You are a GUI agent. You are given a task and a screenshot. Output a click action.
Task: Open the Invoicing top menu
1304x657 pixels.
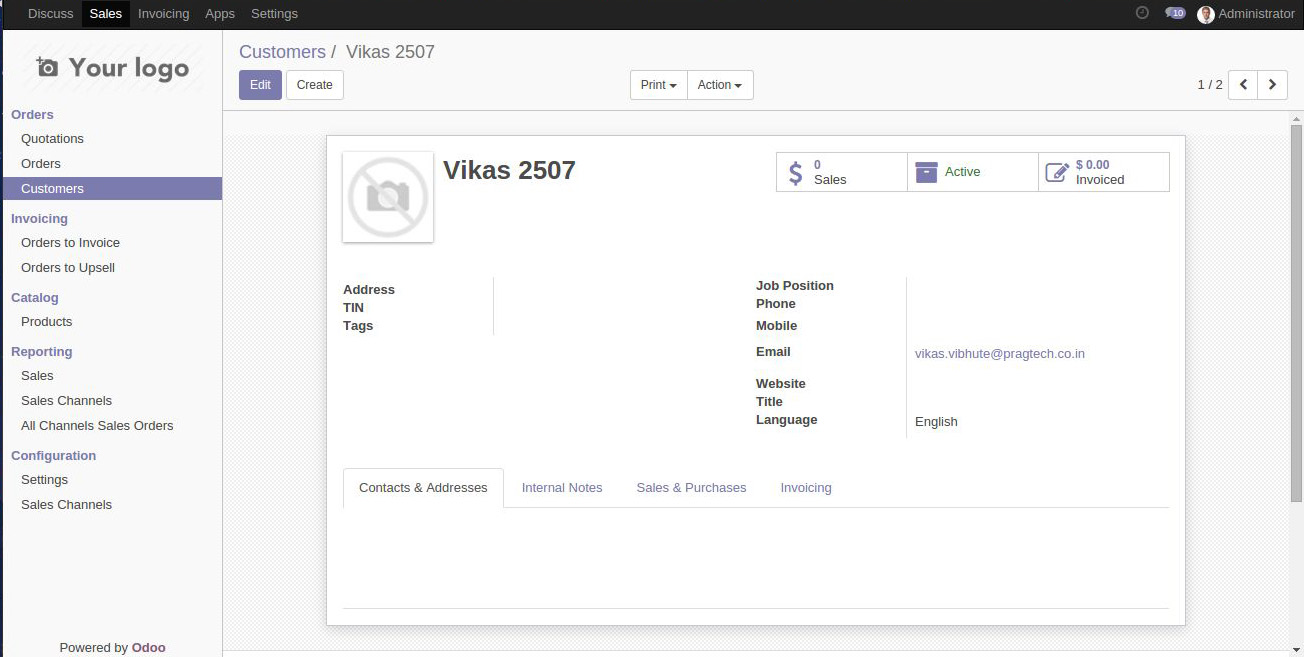(x=163, y=14)
